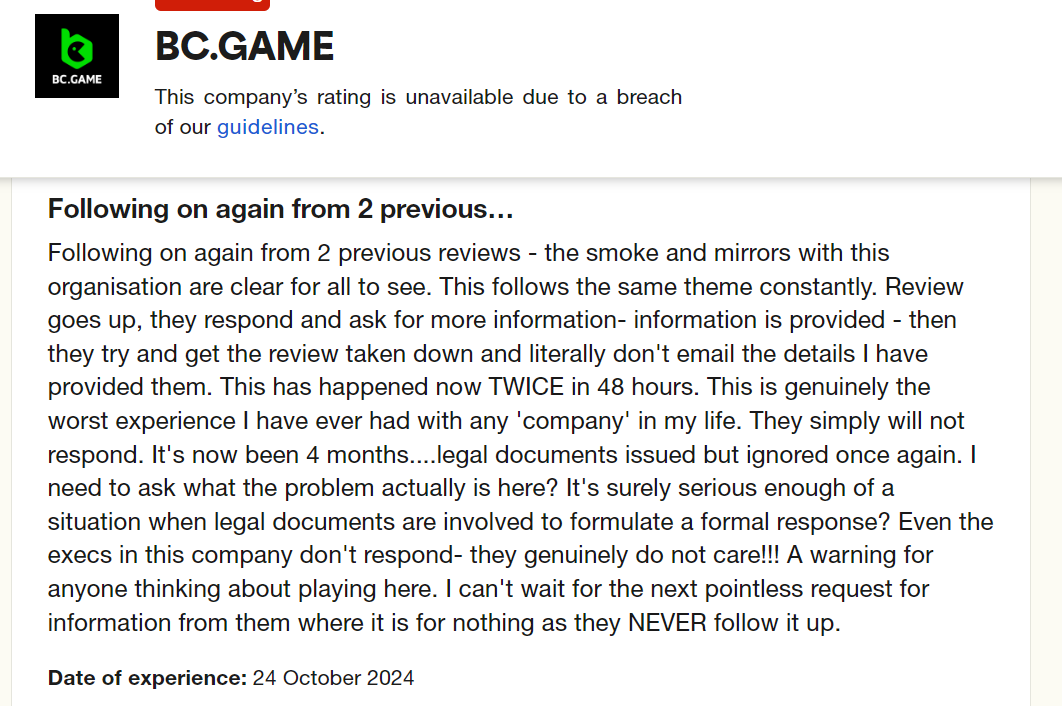Click the phrase 'worst experience' in the review
Image resolution: width=1062 pixels, height=706 pixels.
pos(135,421)
